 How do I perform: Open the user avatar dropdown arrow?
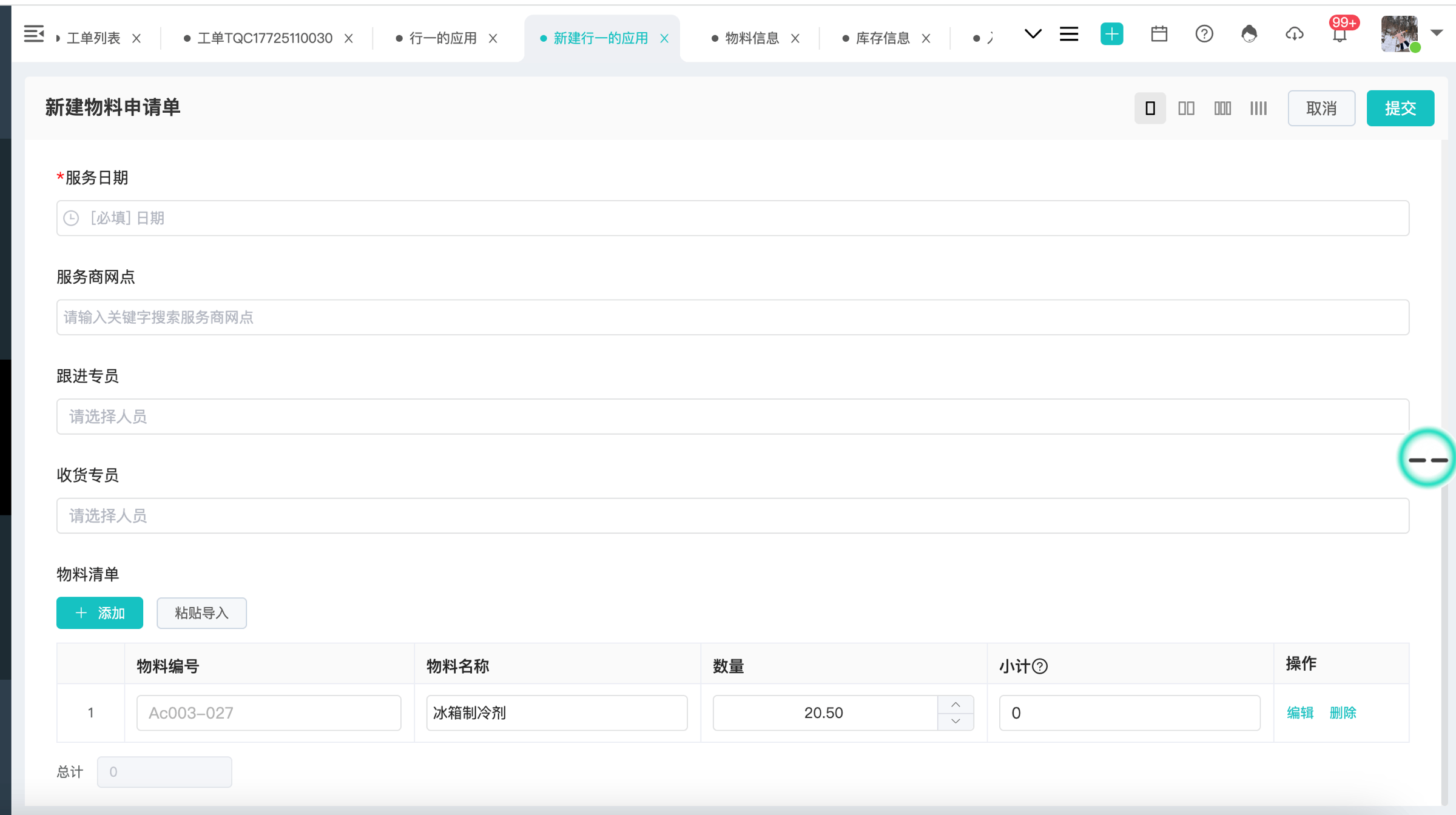pos(1437,33)
